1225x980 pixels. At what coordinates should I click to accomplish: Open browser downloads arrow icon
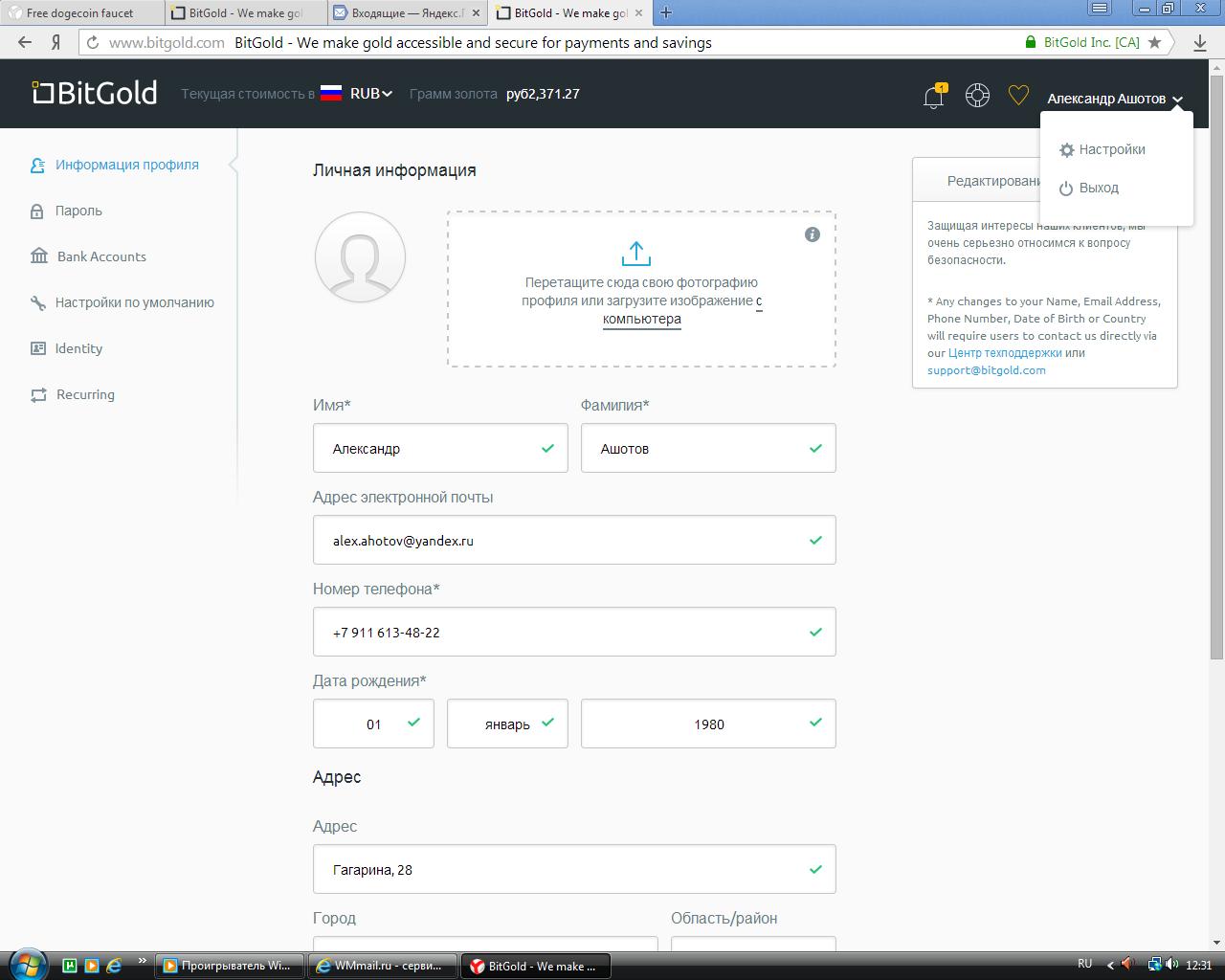tap(1200, 42)
